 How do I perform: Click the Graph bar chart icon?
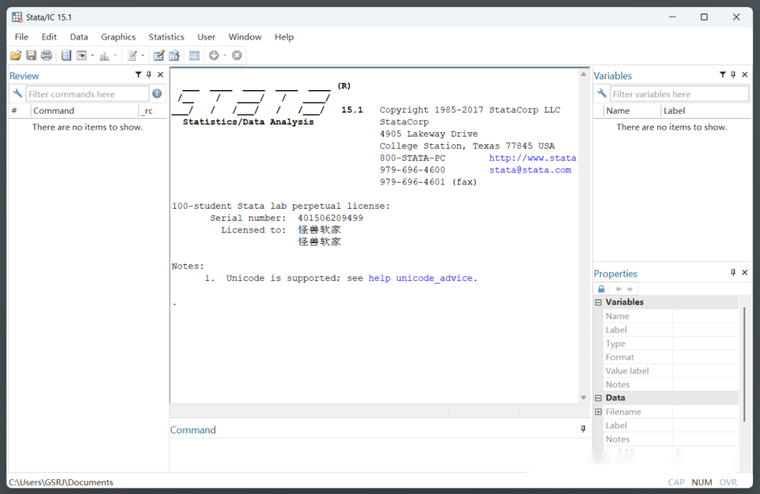point(104,56)
